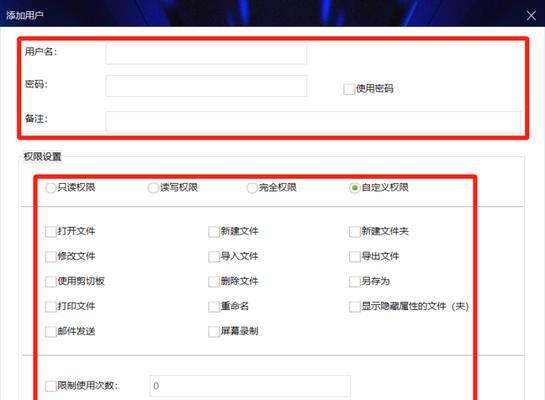The width and height of the screenshot is (545, 400).
Task: Check the 重命名 permission
Action: (214, 307)
